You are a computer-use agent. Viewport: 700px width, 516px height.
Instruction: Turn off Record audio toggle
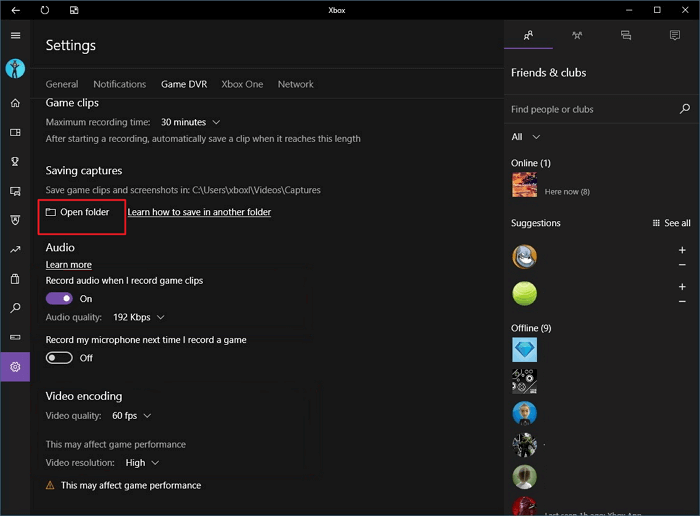(59, 299)
